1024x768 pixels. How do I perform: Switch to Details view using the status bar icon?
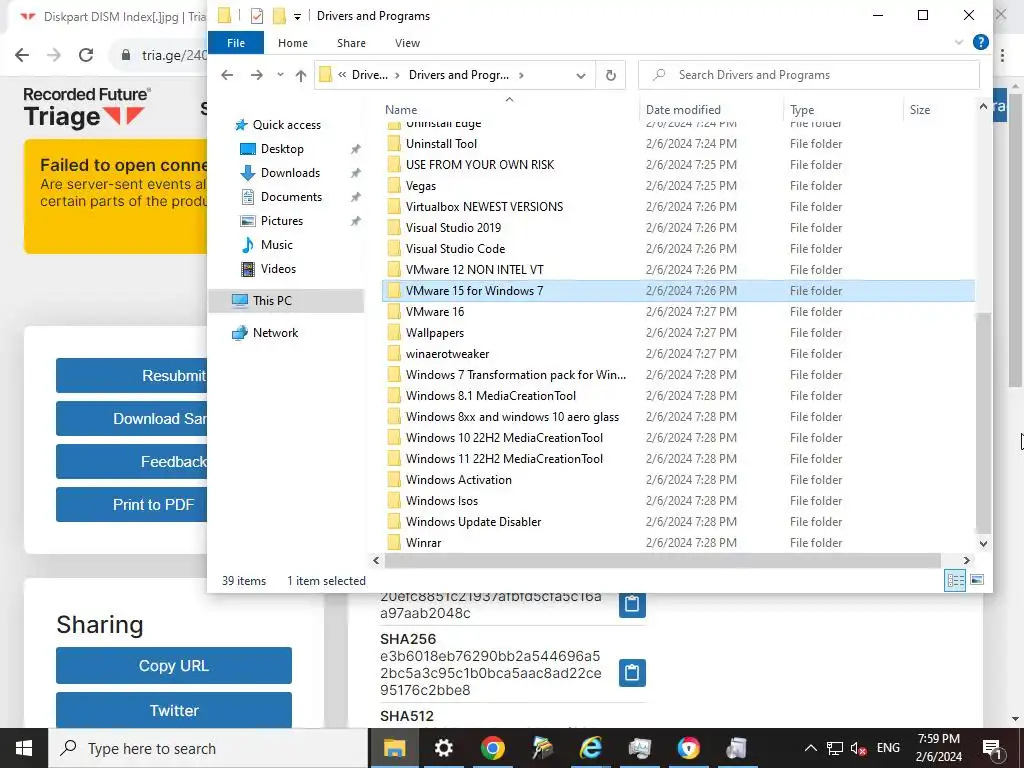(955, 580)
